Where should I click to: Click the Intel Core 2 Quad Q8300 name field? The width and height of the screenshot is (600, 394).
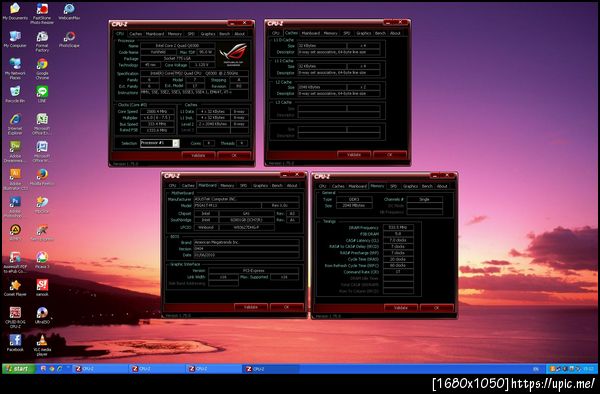(x=178, y=46)
